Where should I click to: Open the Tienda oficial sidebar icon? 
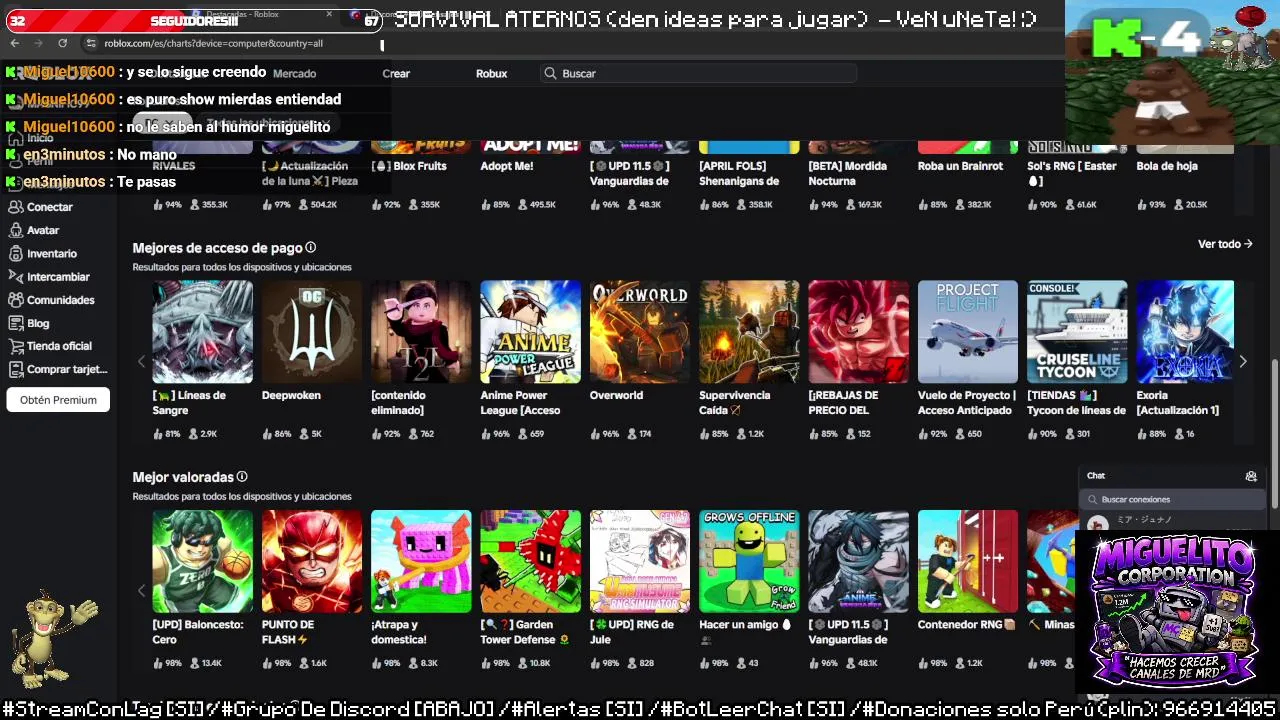click(x=15, y=346)
